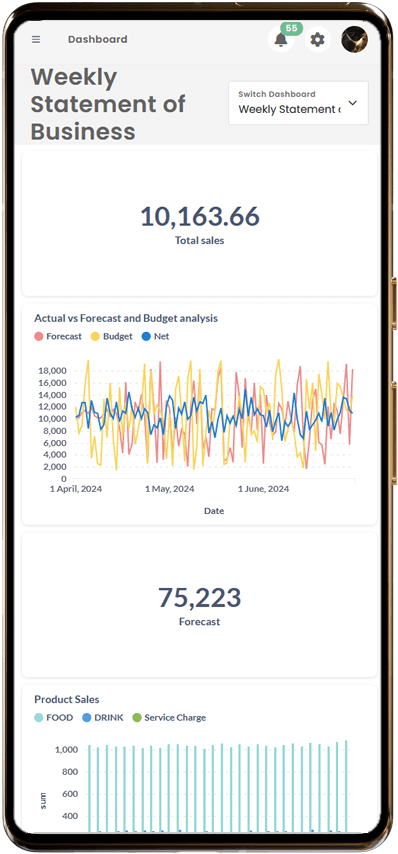Click the 600 label in Product Sales
The height and width of the screenshot is (854, 398).
click(69, 794)
